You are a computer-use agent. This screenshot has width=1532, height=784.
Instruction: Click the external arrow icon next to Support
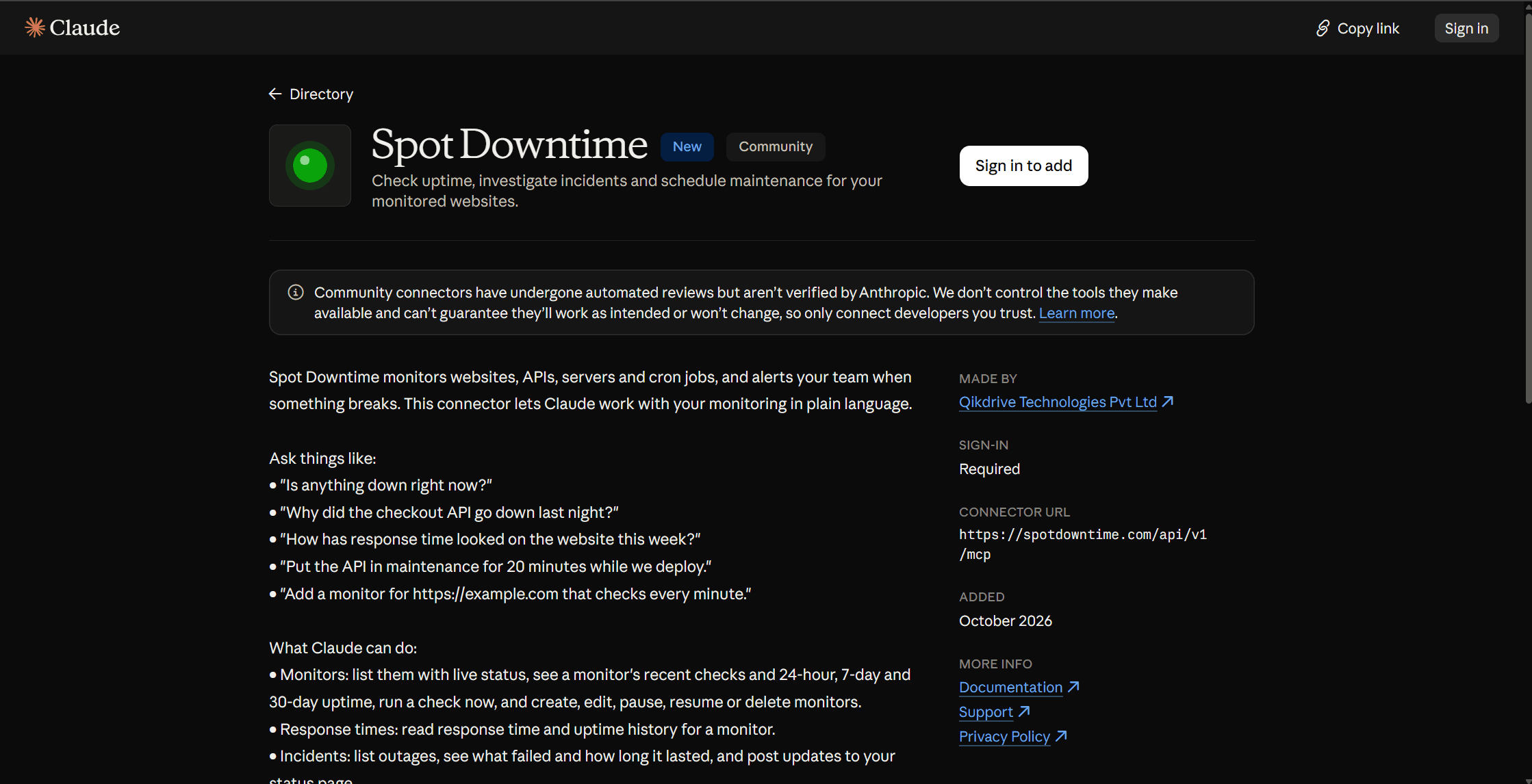1024,711
